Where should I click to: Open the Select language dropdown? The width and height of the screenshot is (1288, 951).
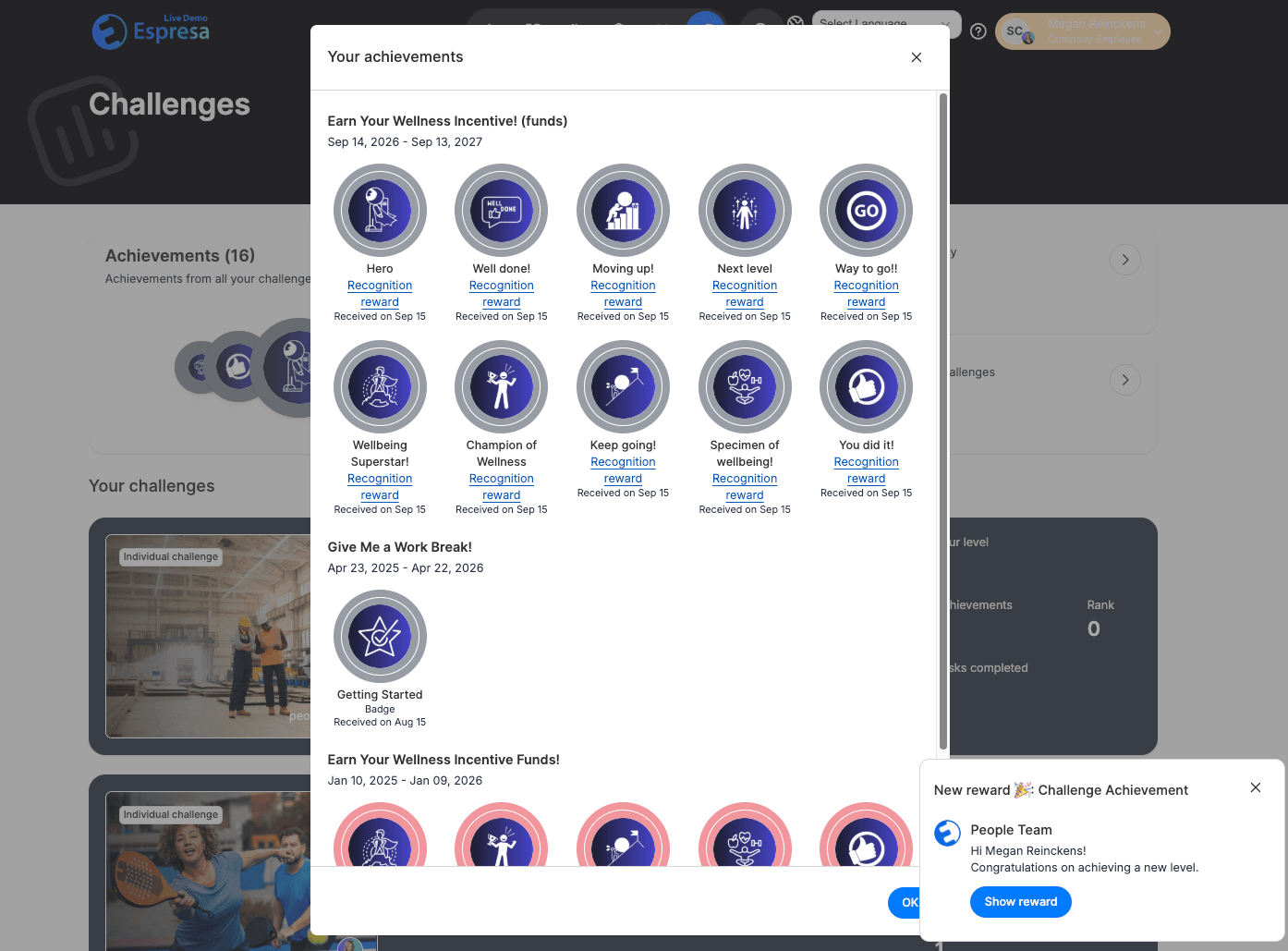click(x=886, y=23)
